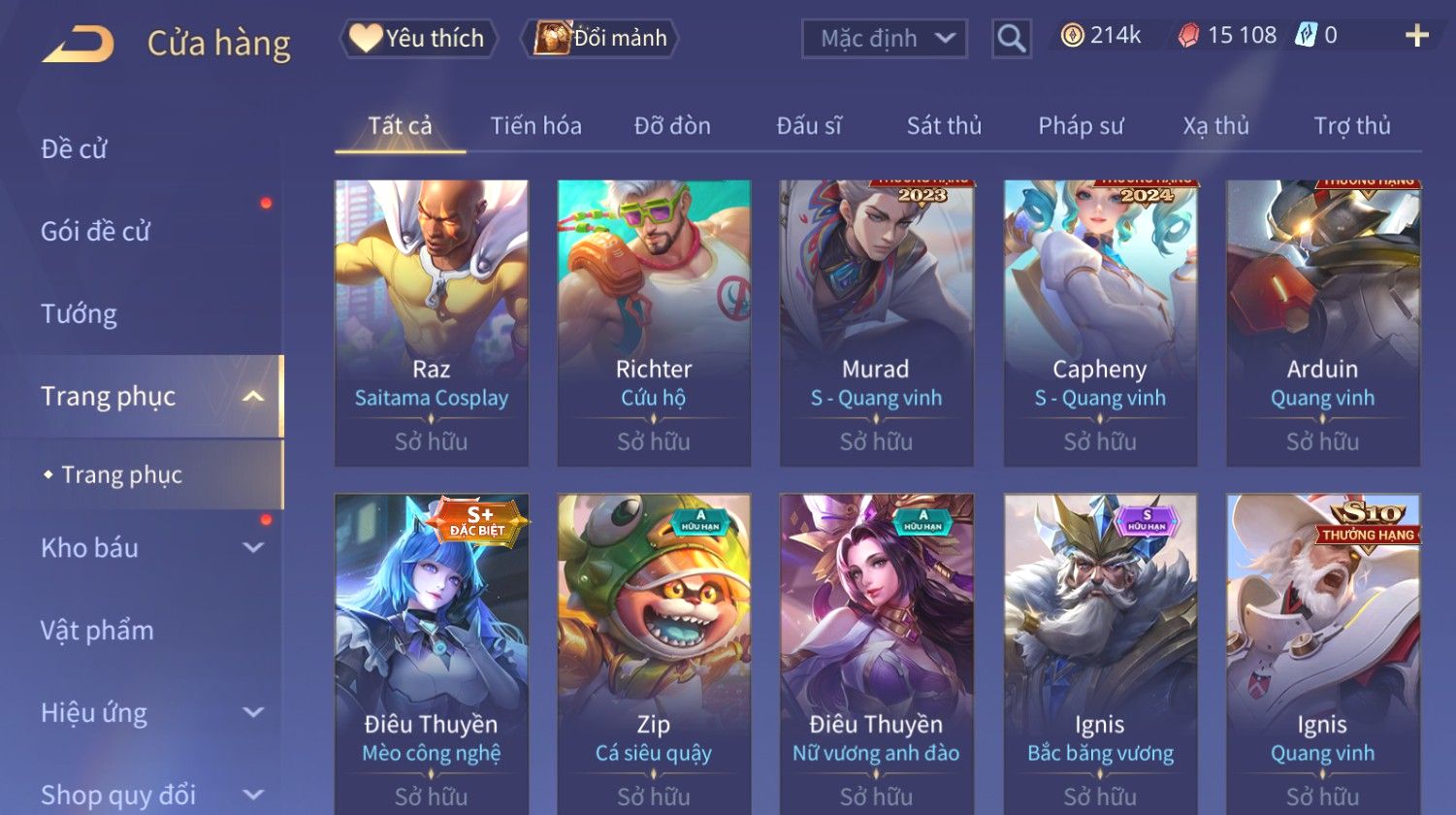Expand the Kho báu sidebar section
Image resolution: width=1456 pixels, height=815 pixels.
click(252, 547)
